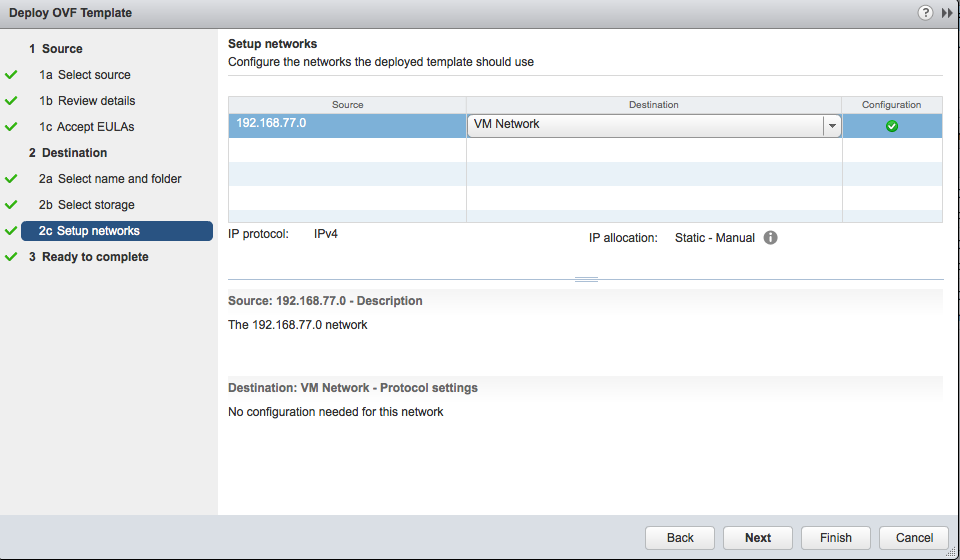The height and width of the screenshot is (560, 960).
Task: Click the double-arrow expand icon in title bar
Action: 947,13
